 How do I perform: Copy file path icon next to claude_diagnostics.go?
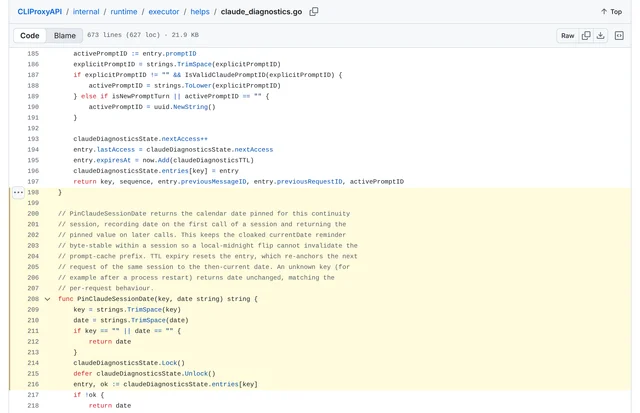[313, 12]
